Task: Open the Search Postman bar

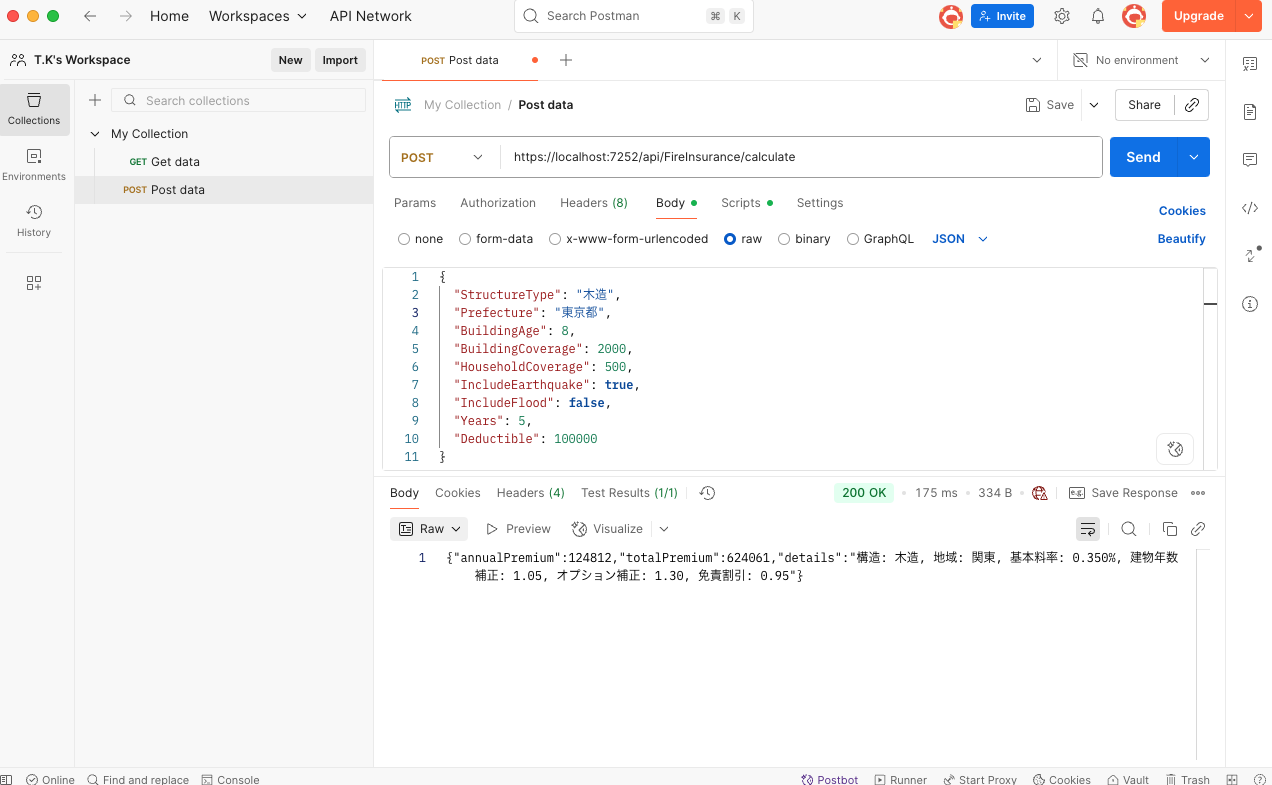Action: click(634, 16)
